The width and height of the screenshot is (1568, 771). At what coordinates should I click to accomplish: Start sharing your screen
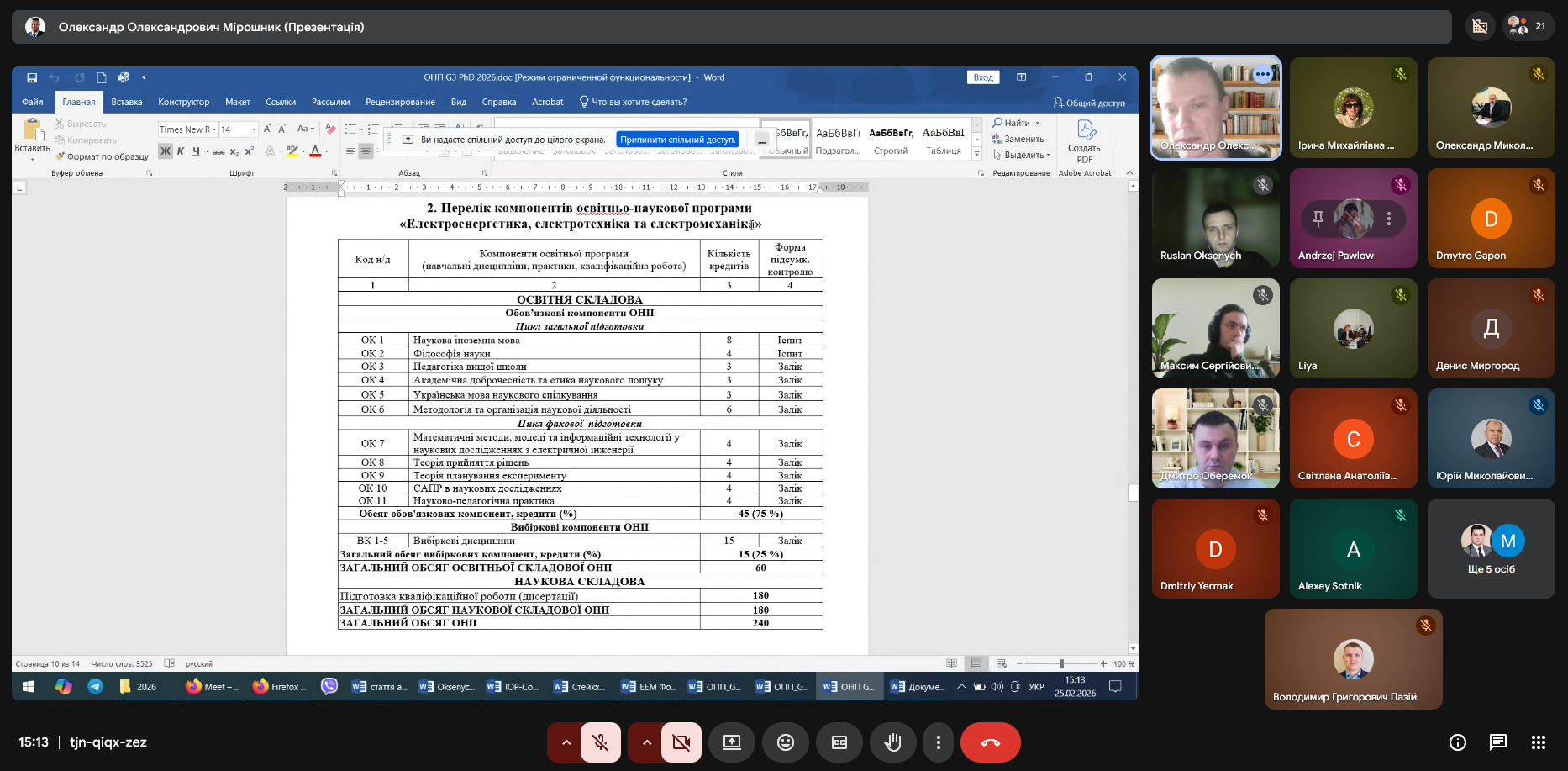click(732, 742)
